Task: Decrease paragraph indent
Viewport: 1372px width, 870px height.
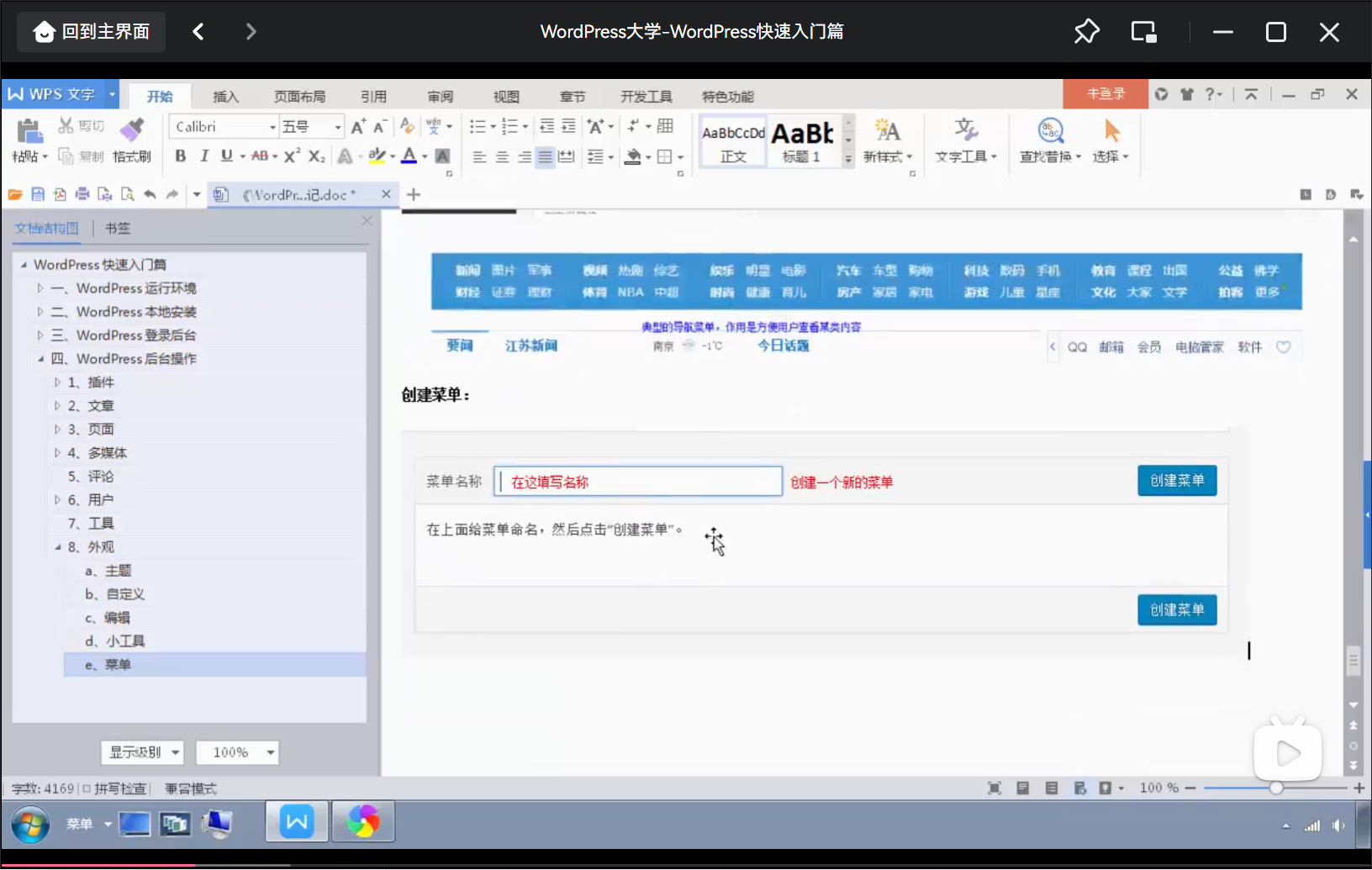Action: tap(546, 126)
